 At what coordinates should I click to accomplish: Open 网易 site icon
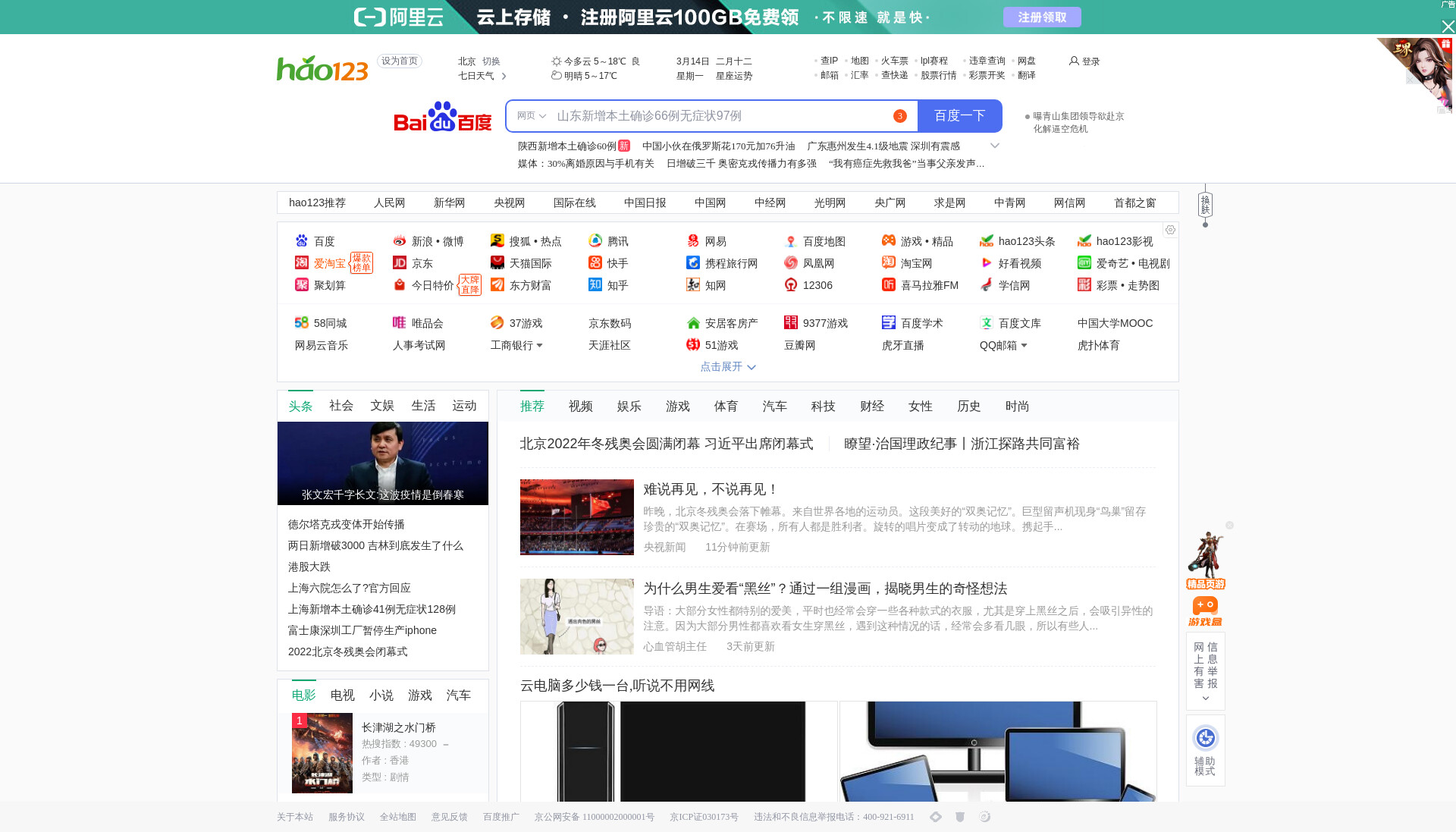point(693,241)
